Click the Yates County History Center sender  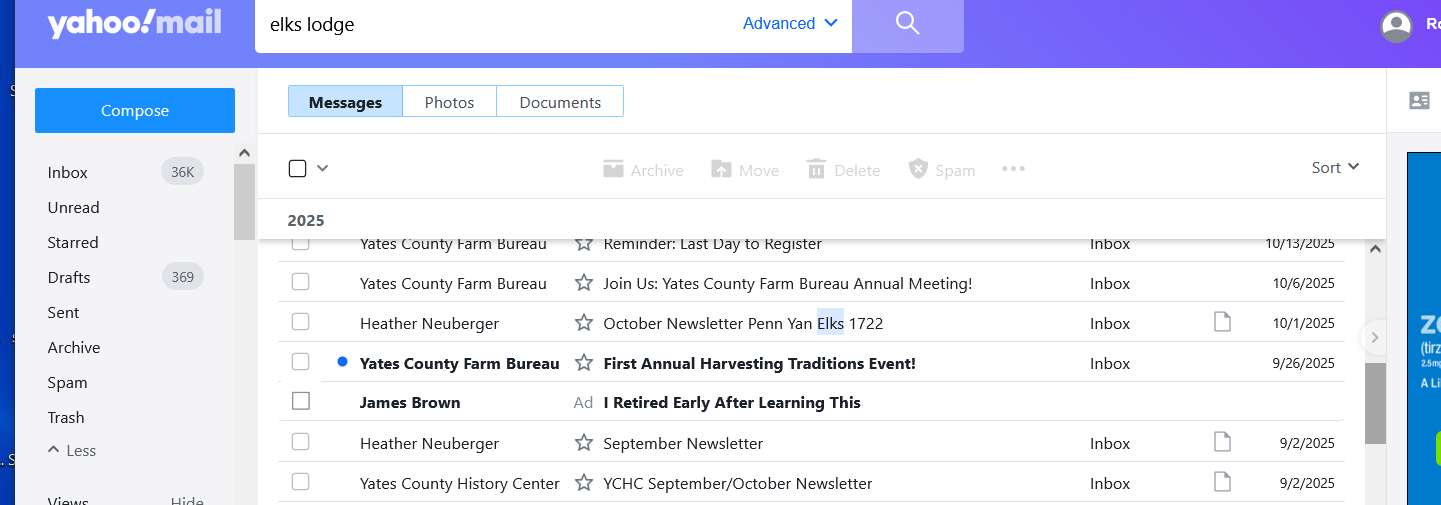(x=460, y=483)
